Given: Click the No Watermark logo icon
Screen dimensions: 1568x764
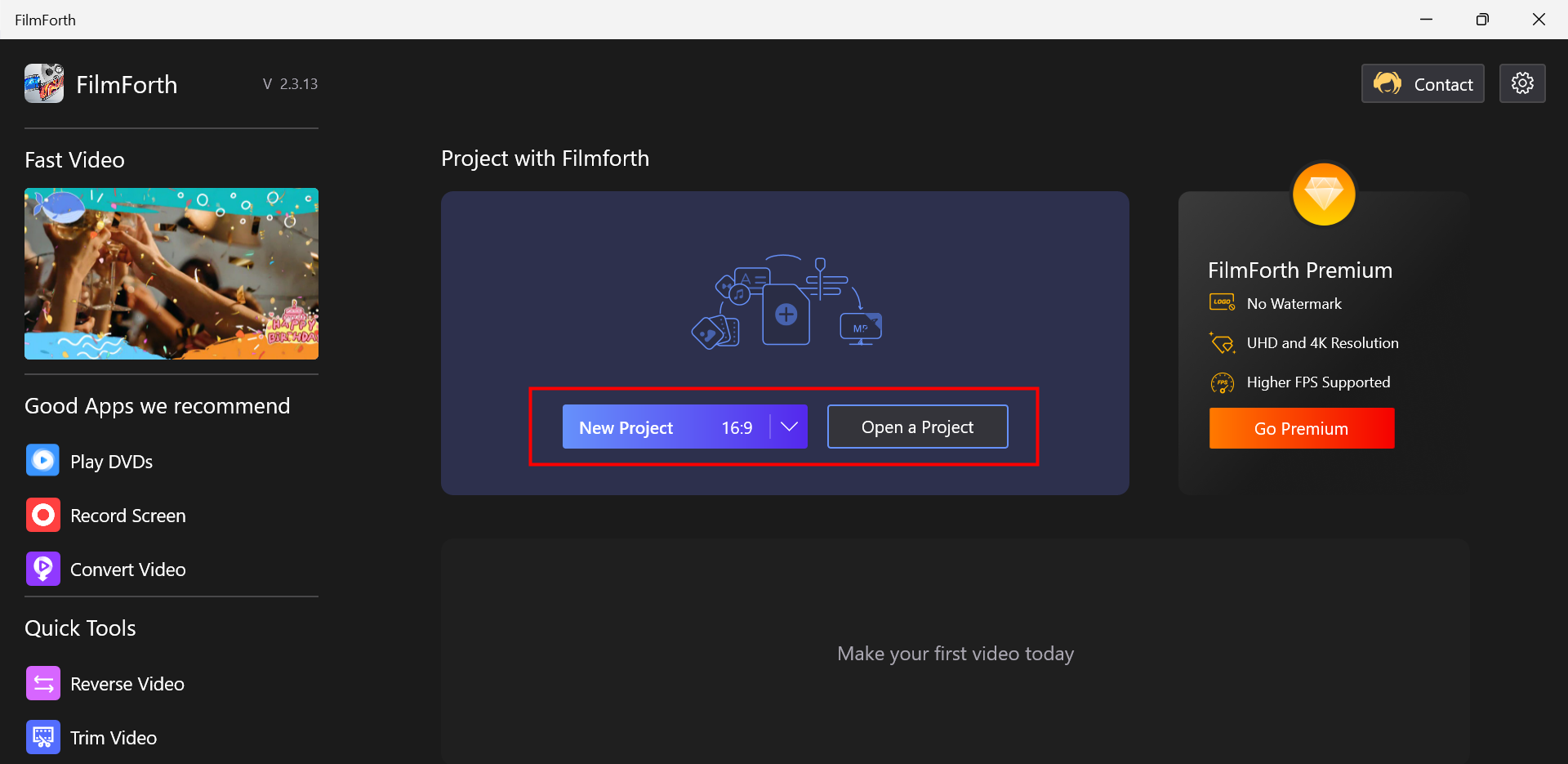Looking at the screenshot, I should click(x=1222, y=303).
